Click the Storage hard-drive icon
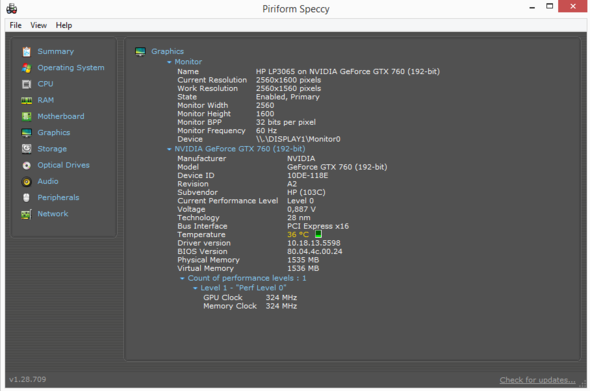Screen dimensions: 590x391 [26, 149]
